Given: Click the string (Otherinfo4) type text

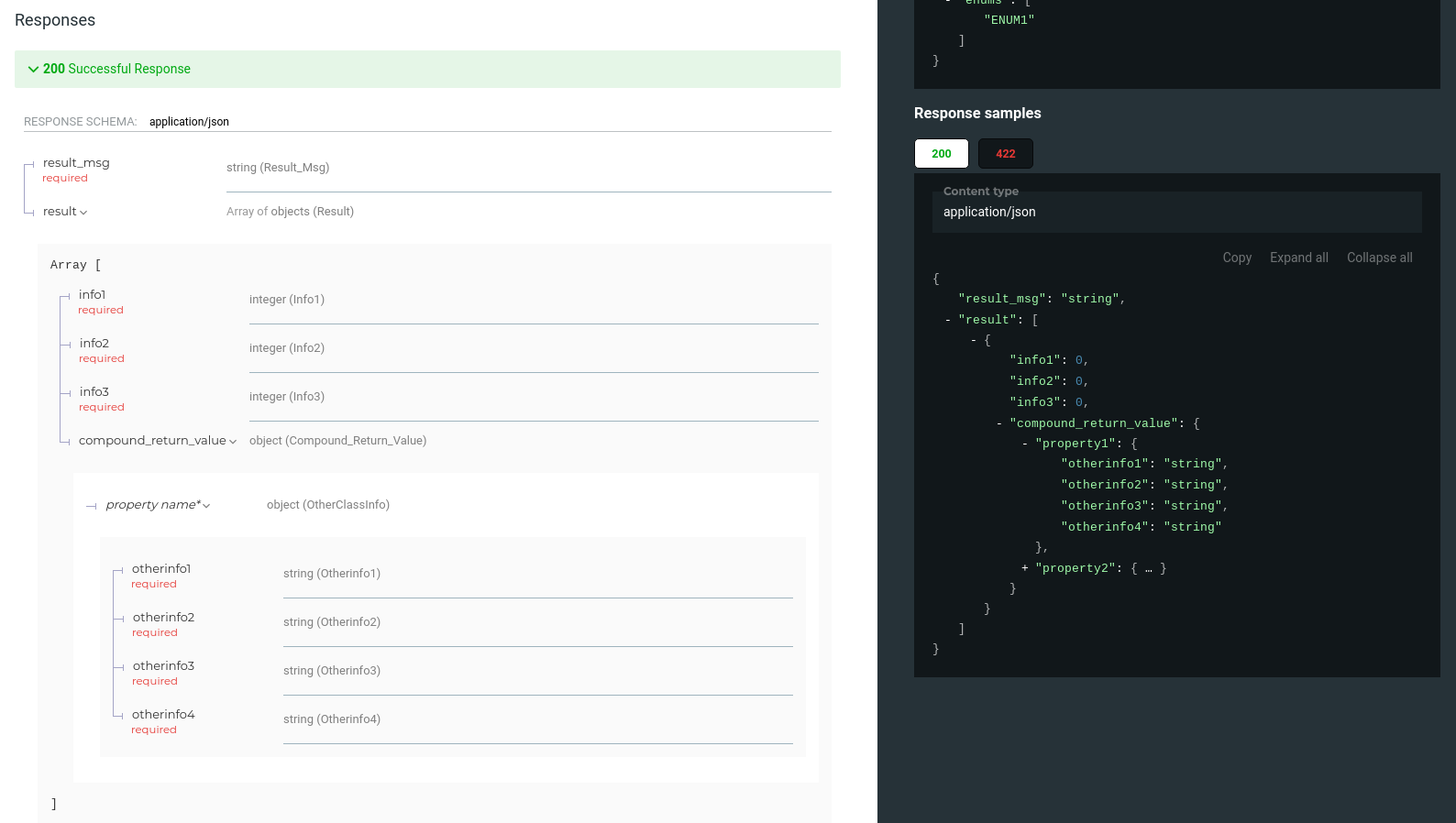Looking at the screenshot, I should click(x=332, y=719).
